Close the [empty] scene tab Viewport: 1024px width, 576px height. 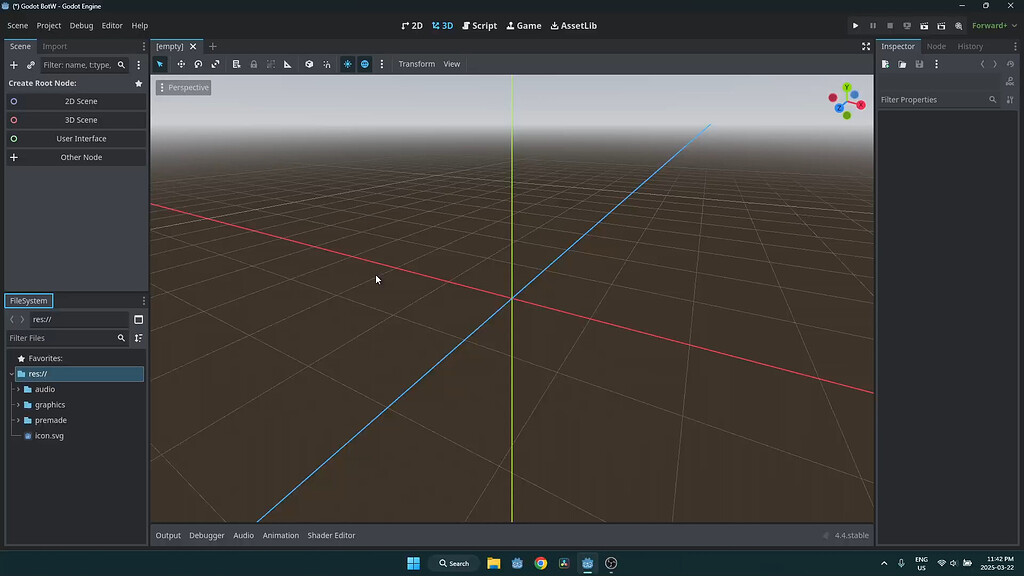[193, 46]
